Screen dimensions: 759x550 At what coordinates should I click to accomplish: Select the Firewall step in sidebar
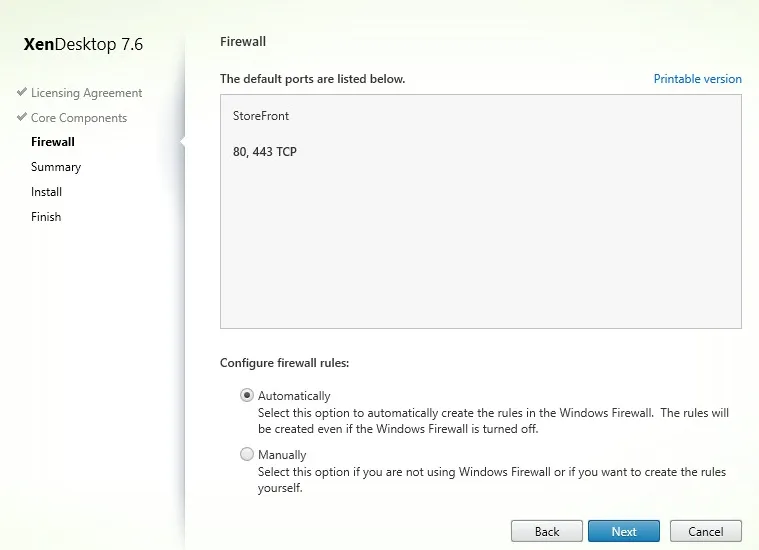(x=53, y=142)
